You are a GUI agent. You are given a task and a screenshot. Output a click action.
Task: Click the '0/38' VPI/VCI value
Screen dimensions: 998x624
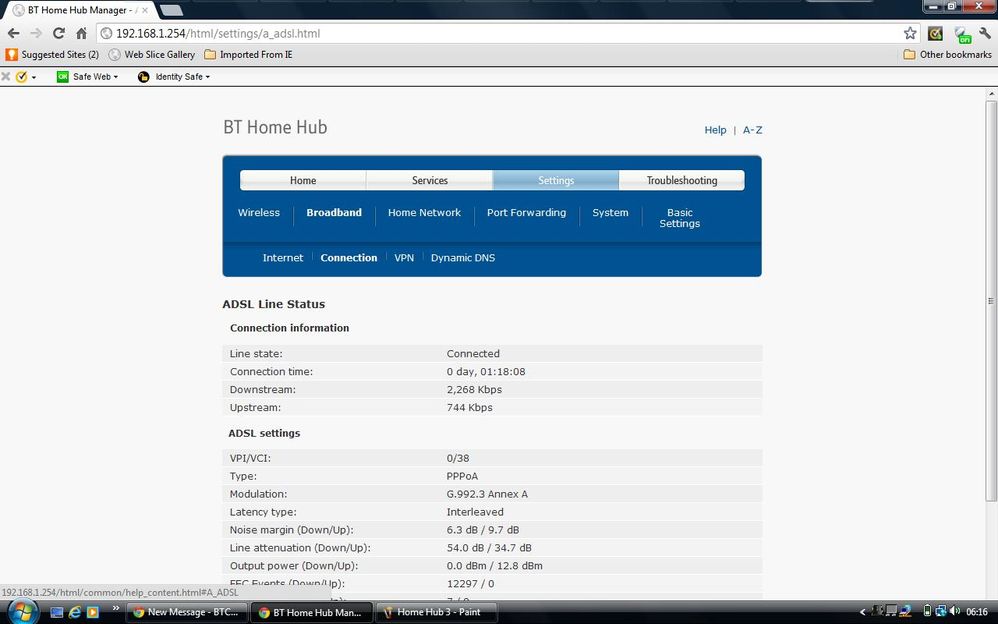click(458, 458)
